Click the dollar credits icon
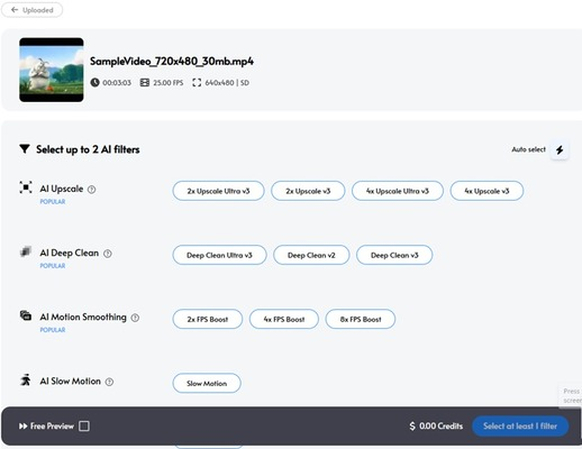Viewport: 582px width, 449px height. pos(412,426)
